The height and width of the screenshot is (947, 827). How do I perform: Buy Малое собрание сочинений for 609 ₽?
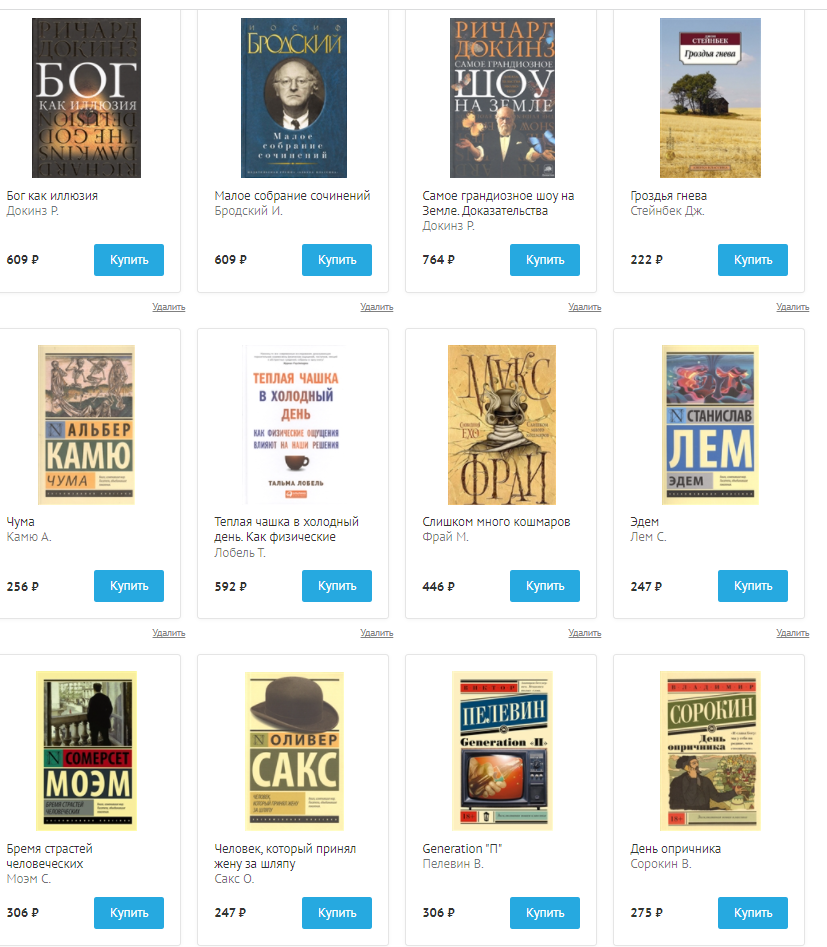[x=336, y=260]
